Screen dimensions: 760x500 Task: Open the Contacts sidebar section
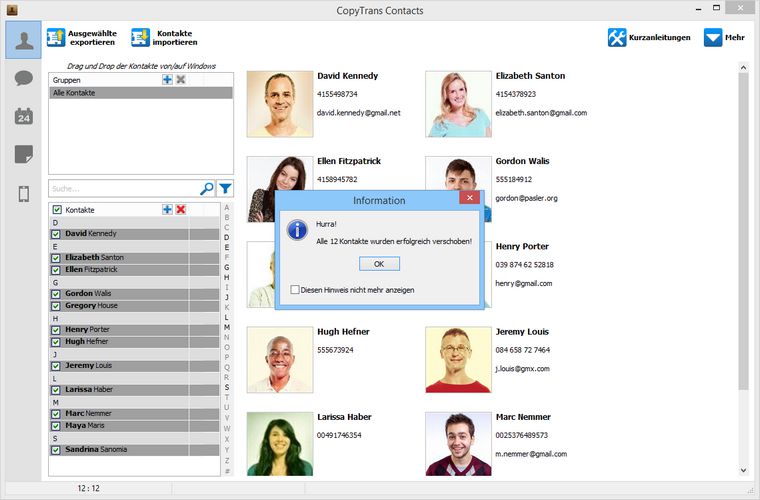pyautogui.click(x=23, y=40)
